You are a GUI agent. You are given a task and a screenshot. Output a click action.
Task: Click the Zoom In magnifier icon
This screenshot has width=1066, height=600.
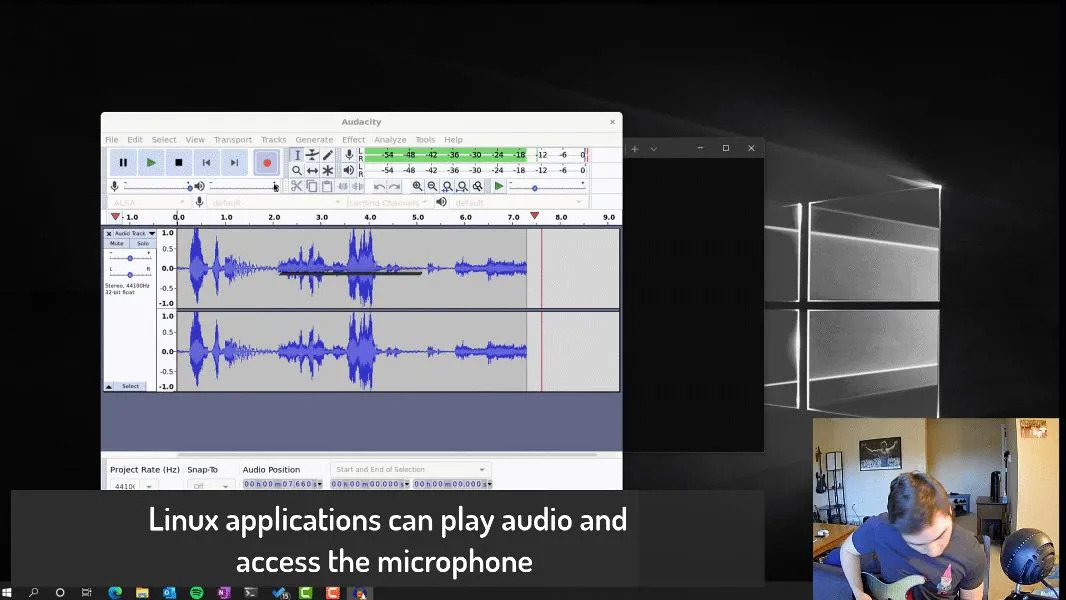417,186
